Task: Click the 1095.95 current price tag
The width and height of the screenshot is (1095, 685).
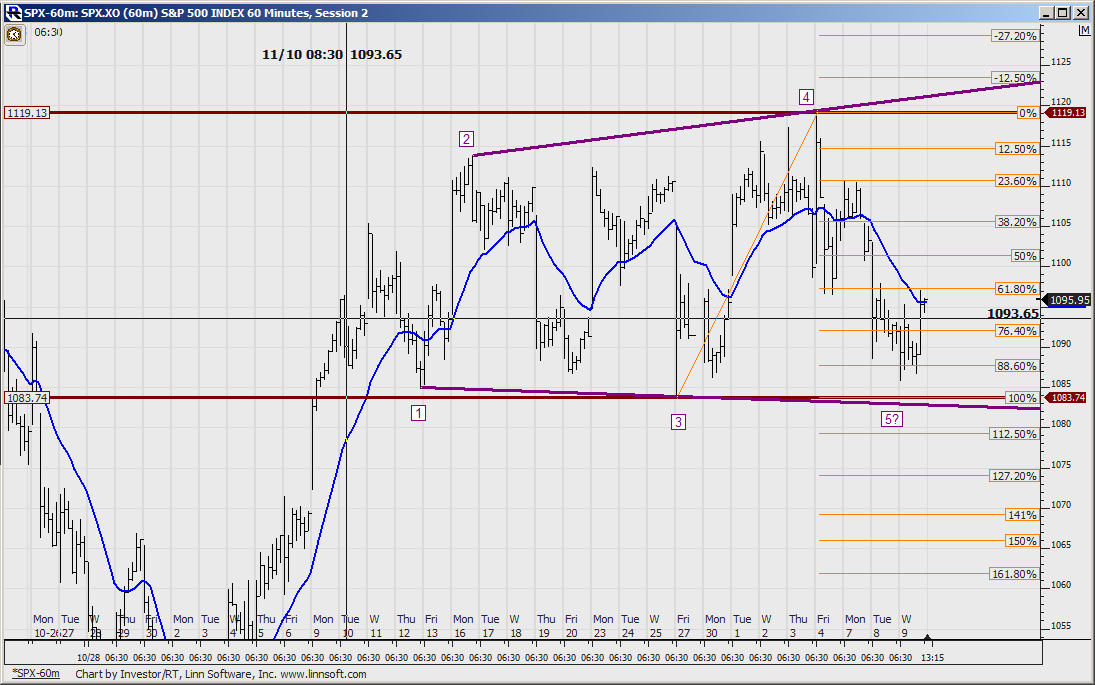Action: pyautogui.click(x=1068, y=299)
